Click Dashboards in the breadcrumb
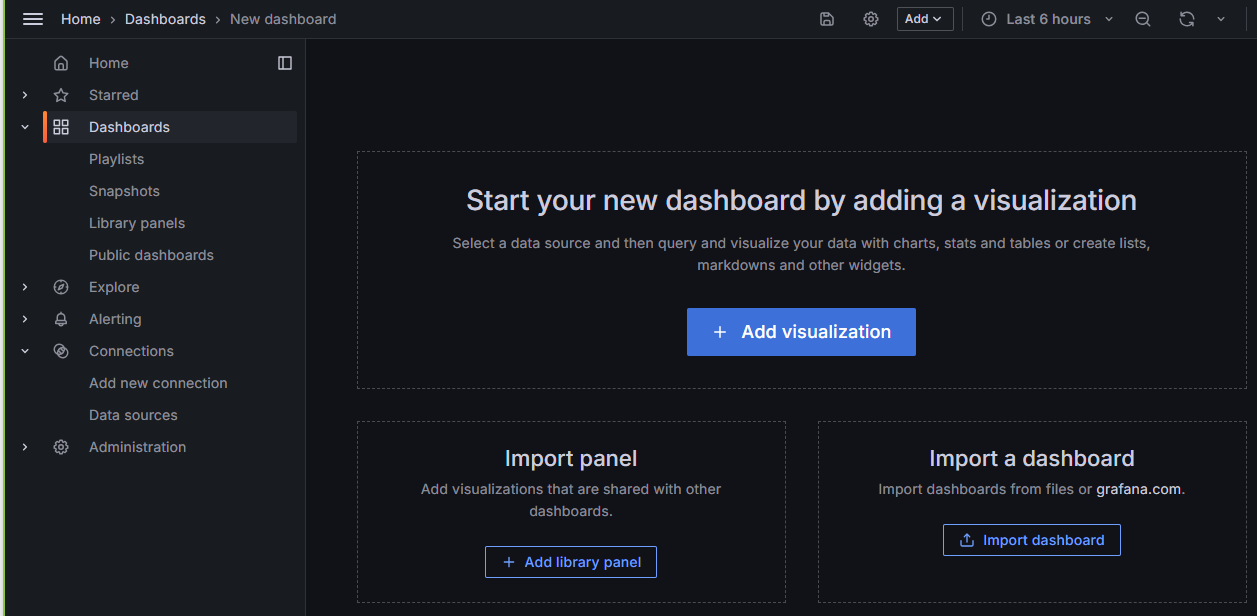Screen dimensions: 1257x616 pyautogui.click(x=165, y=19)
